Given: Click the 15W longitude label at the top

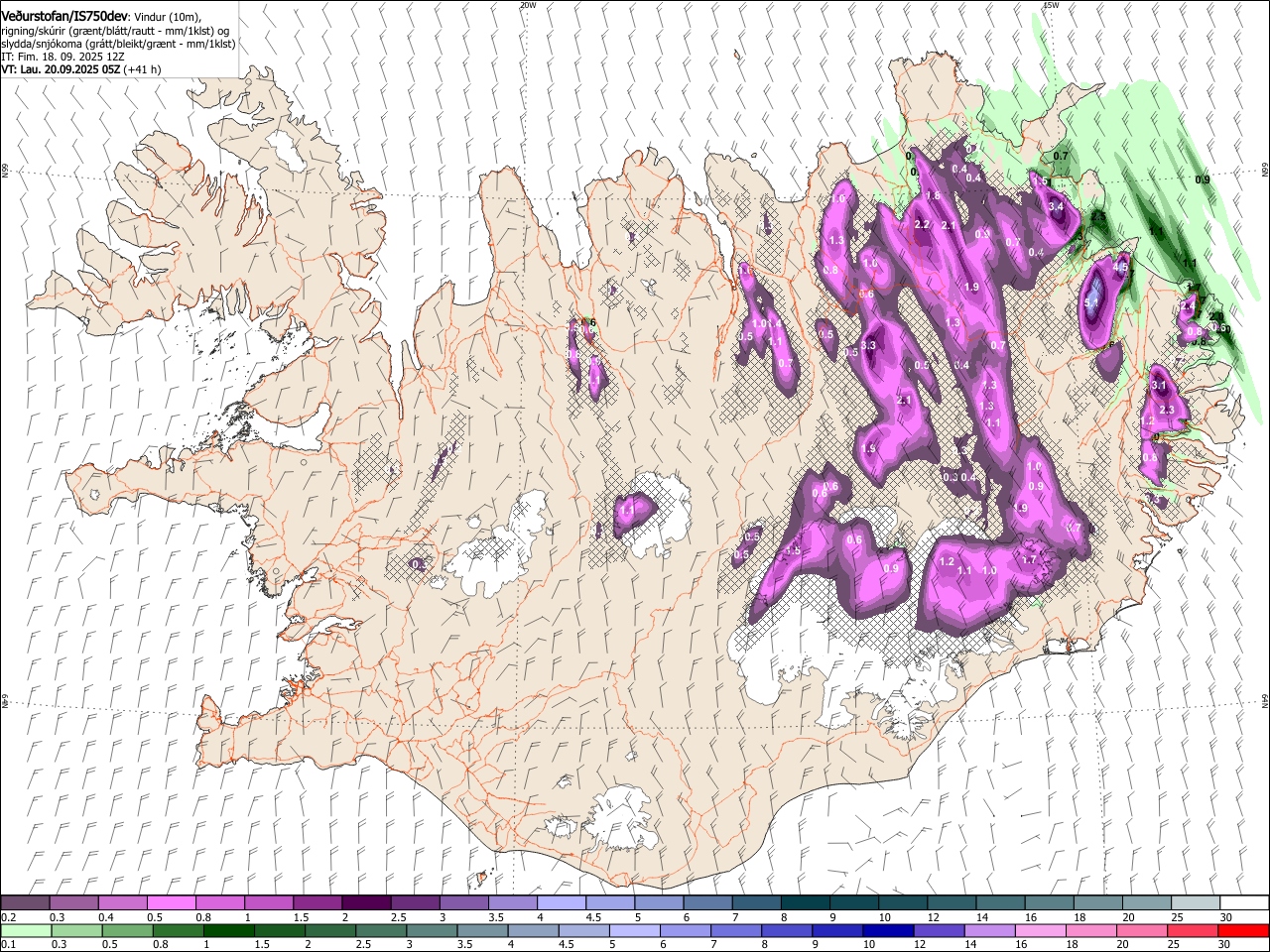Looking at the screenshot, I should click(x=1051, y=5).
